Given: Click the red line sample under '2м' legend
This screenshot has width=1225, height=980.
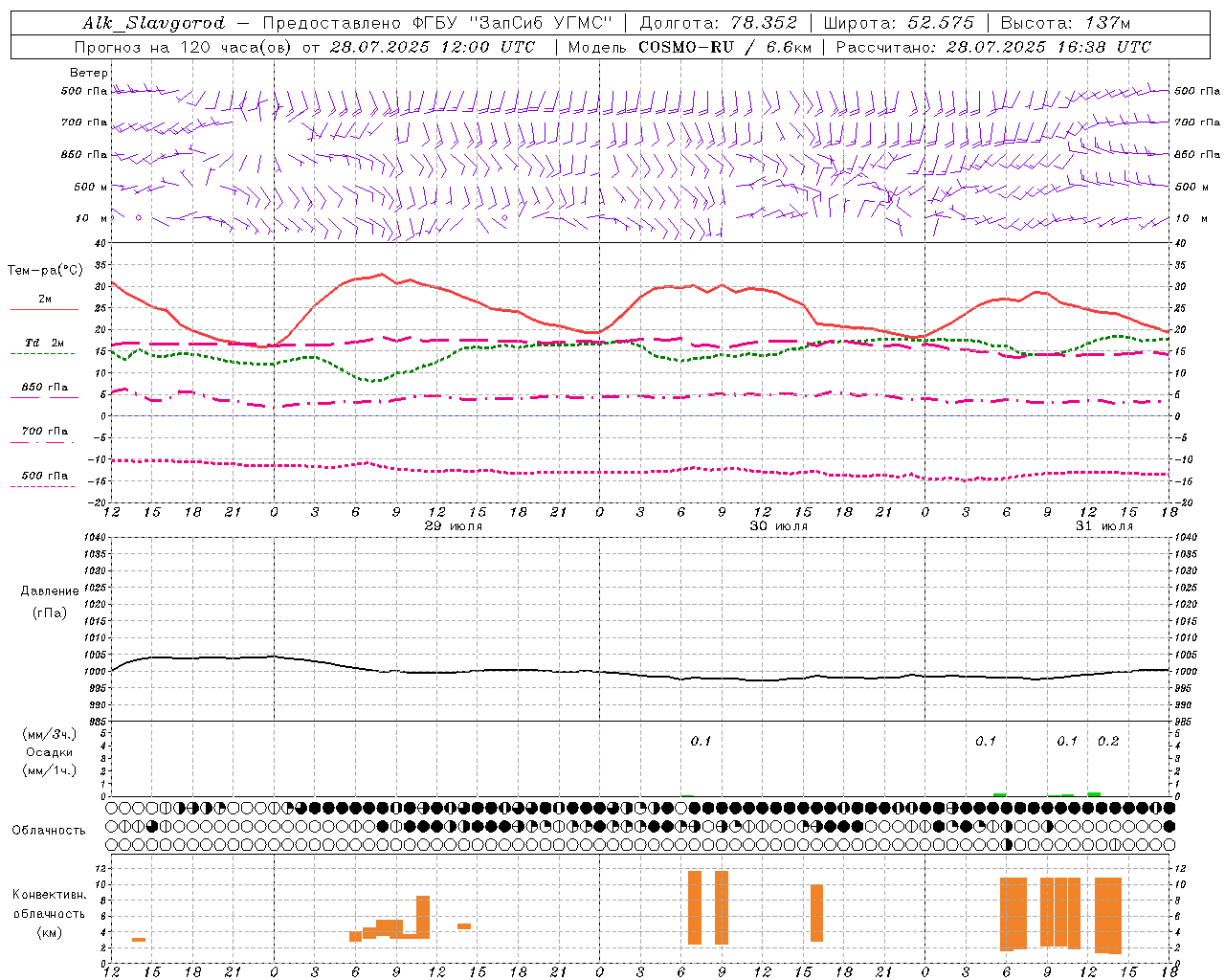Looking at the screenshot, I should click(45, 310).
